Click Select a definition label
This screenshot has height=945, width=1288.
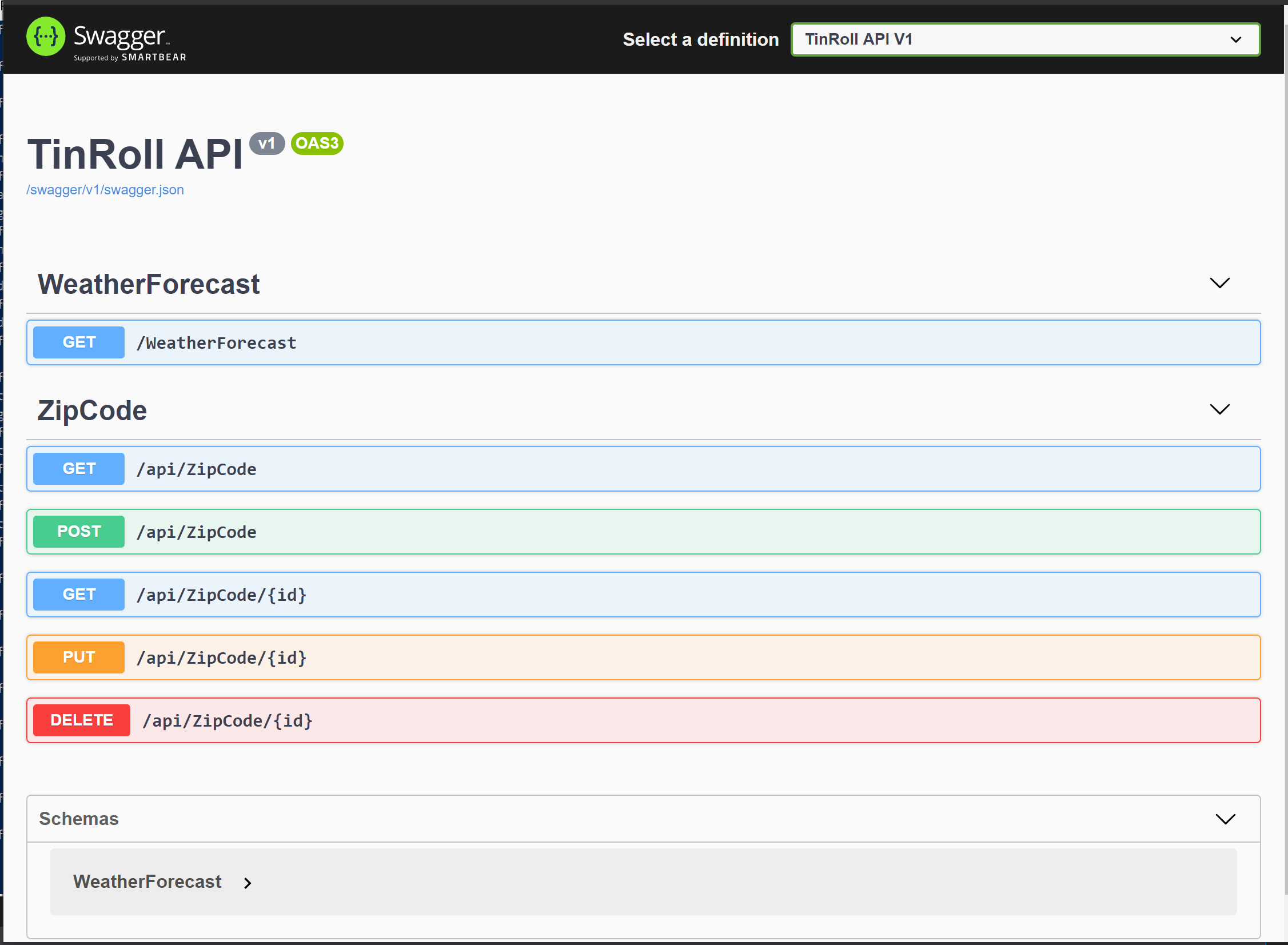click(x=701, y=39)
